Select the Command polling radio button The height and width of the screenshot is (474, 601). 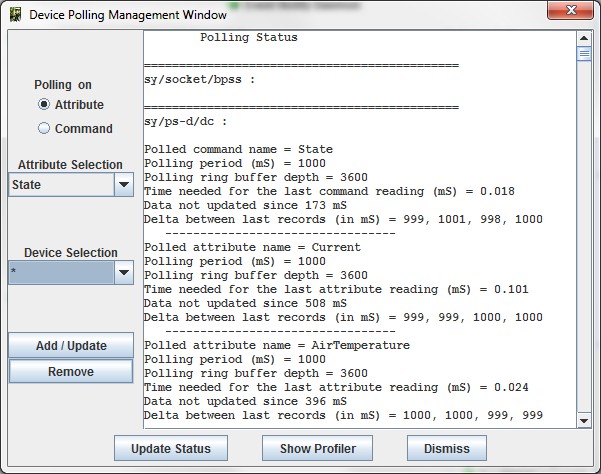tap(44, 128)
